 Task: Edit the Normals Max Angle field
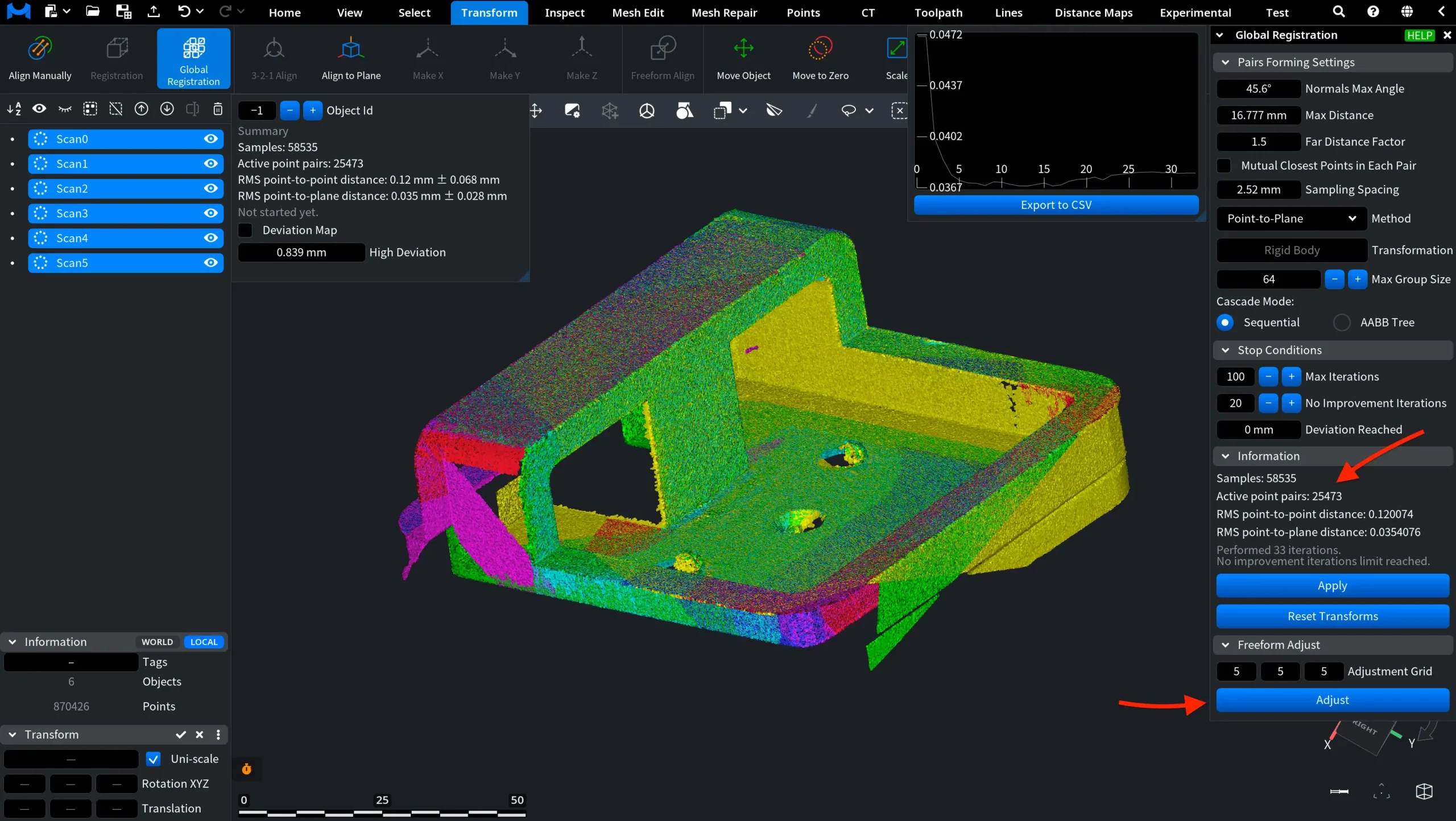pos(1258,89)
